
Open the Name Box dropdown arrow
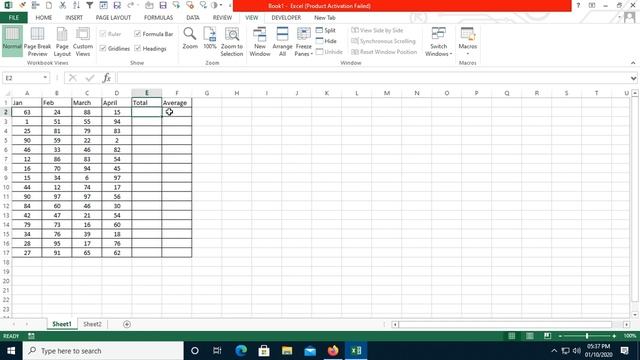click(x=45, y=78)
